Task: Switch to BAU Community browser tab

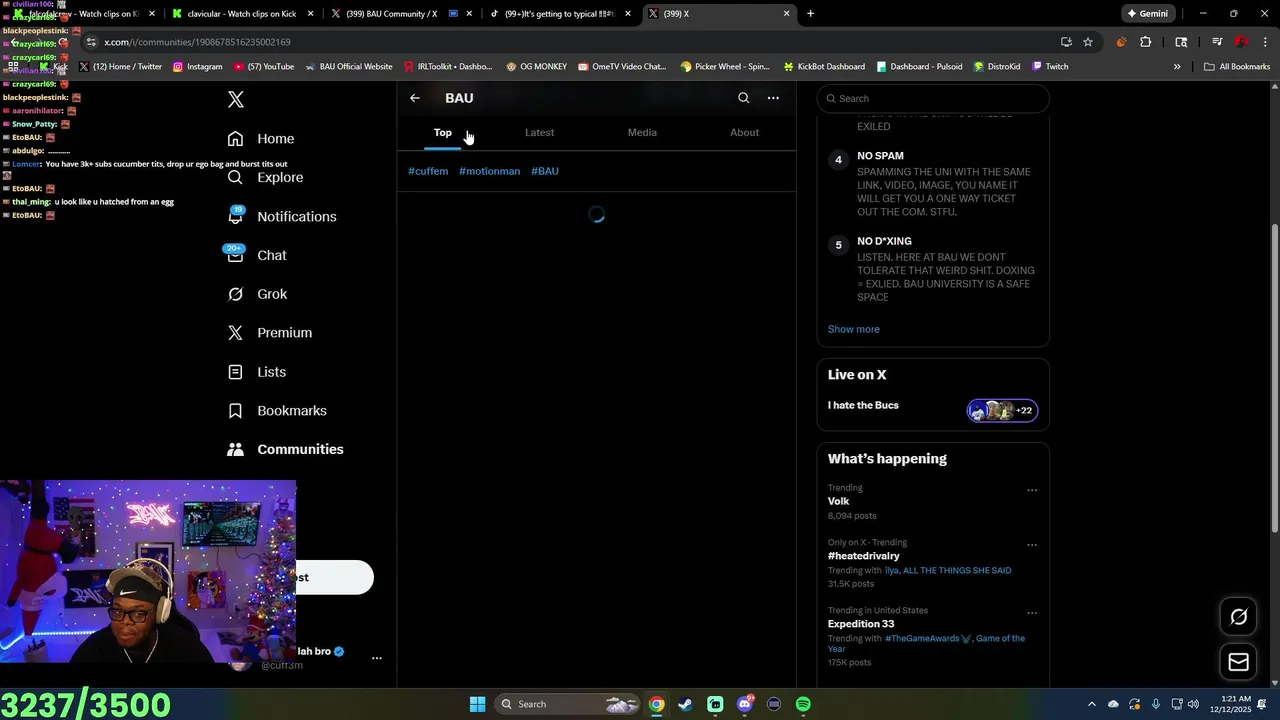Action: tap(400, 14)
